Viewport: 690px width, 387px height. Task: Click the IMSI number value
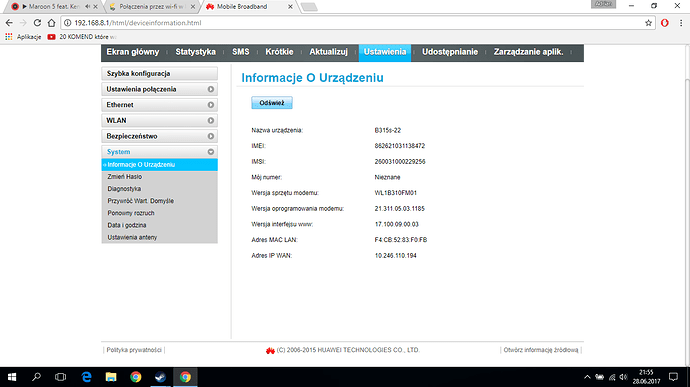point(400,162)
